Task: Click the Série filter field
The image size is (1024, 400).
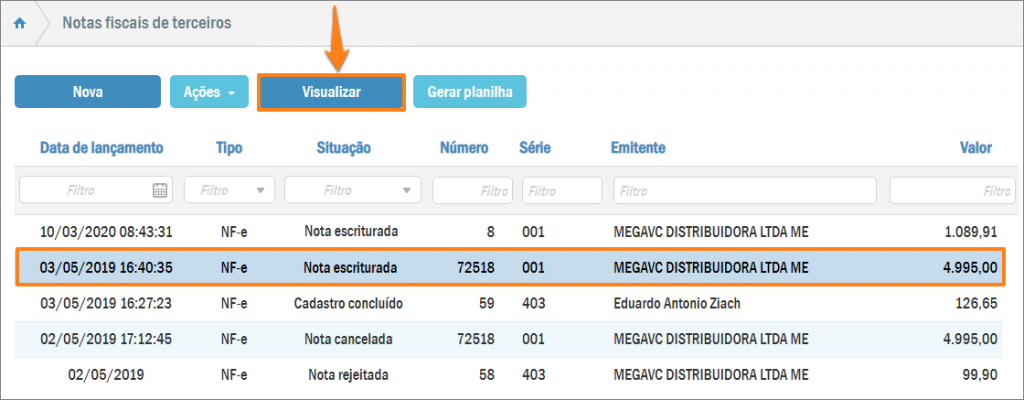Action: coord(562,190)
